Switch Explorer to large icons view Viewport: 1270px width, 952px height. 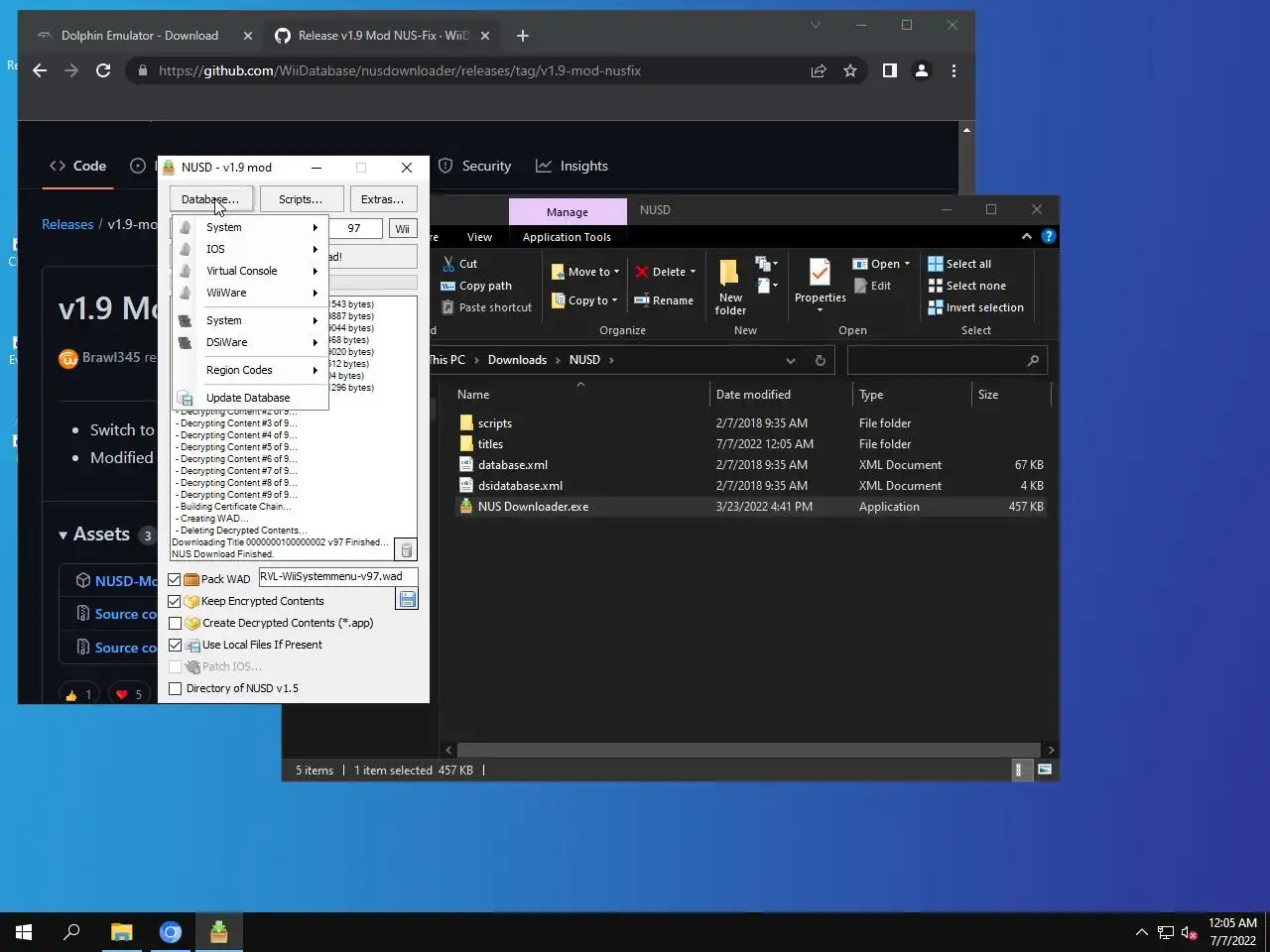click(1045, 770)
